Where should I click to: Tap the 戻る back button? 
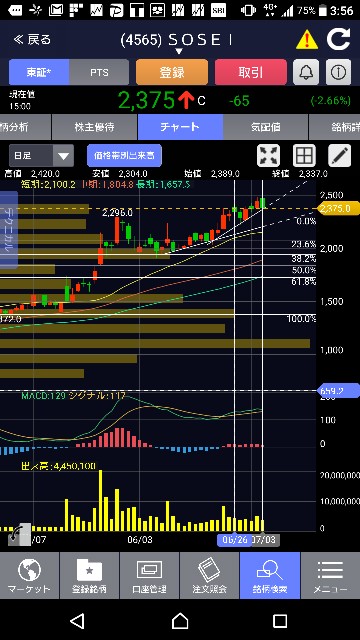point(32,40)
